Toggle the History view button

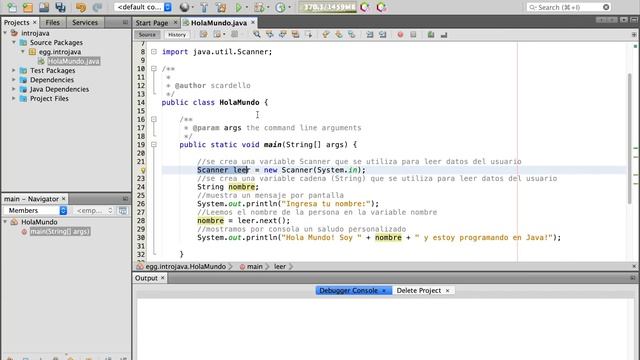tap(177, 35)
